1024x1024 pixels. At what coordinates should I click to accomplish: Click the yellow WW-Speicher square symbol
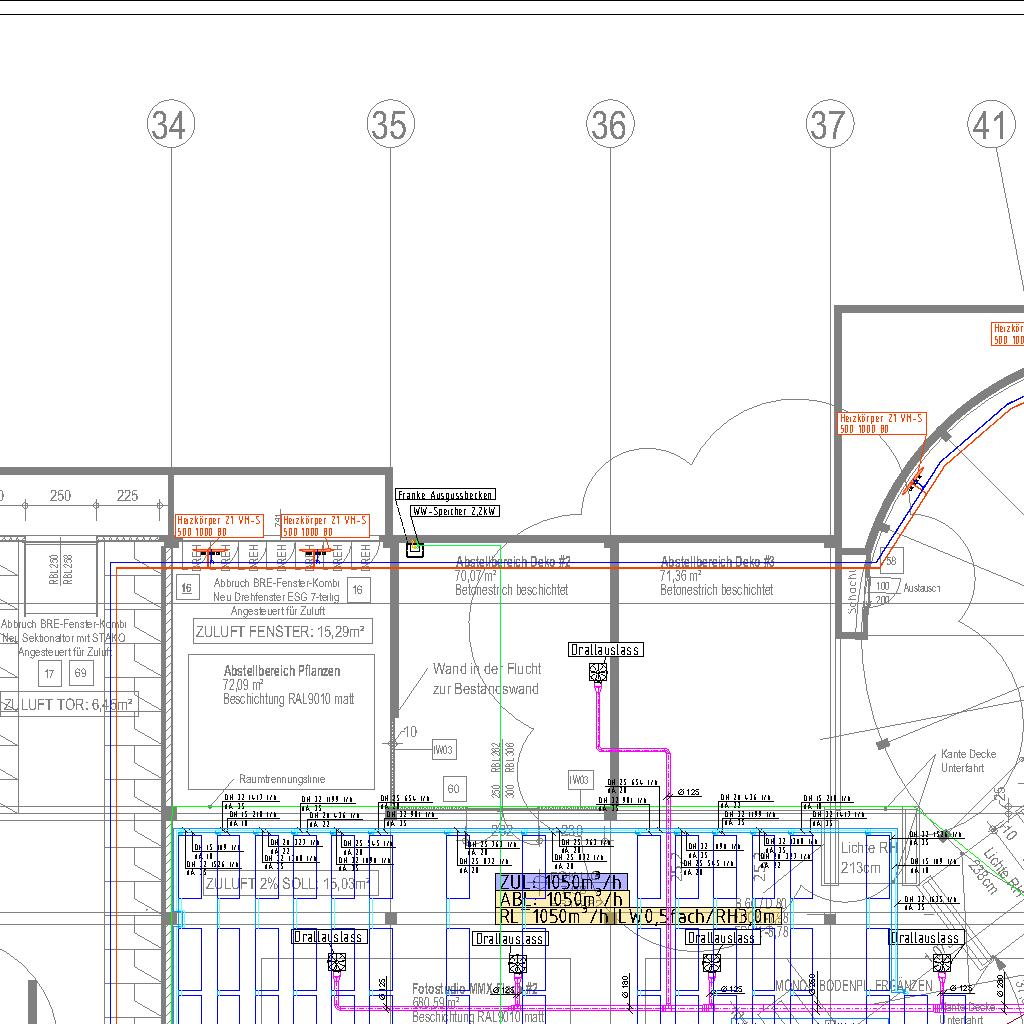415,548
